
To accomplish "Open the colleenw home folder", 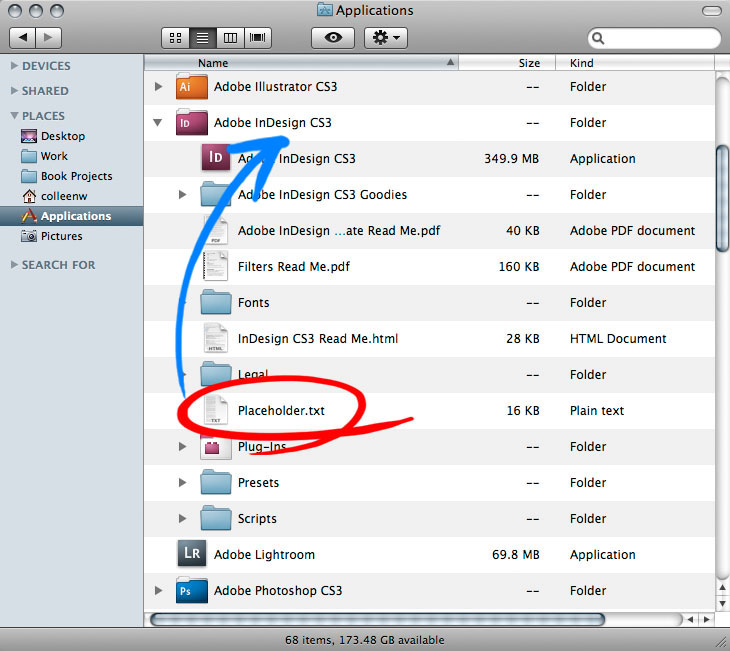I will click(64, 196).
